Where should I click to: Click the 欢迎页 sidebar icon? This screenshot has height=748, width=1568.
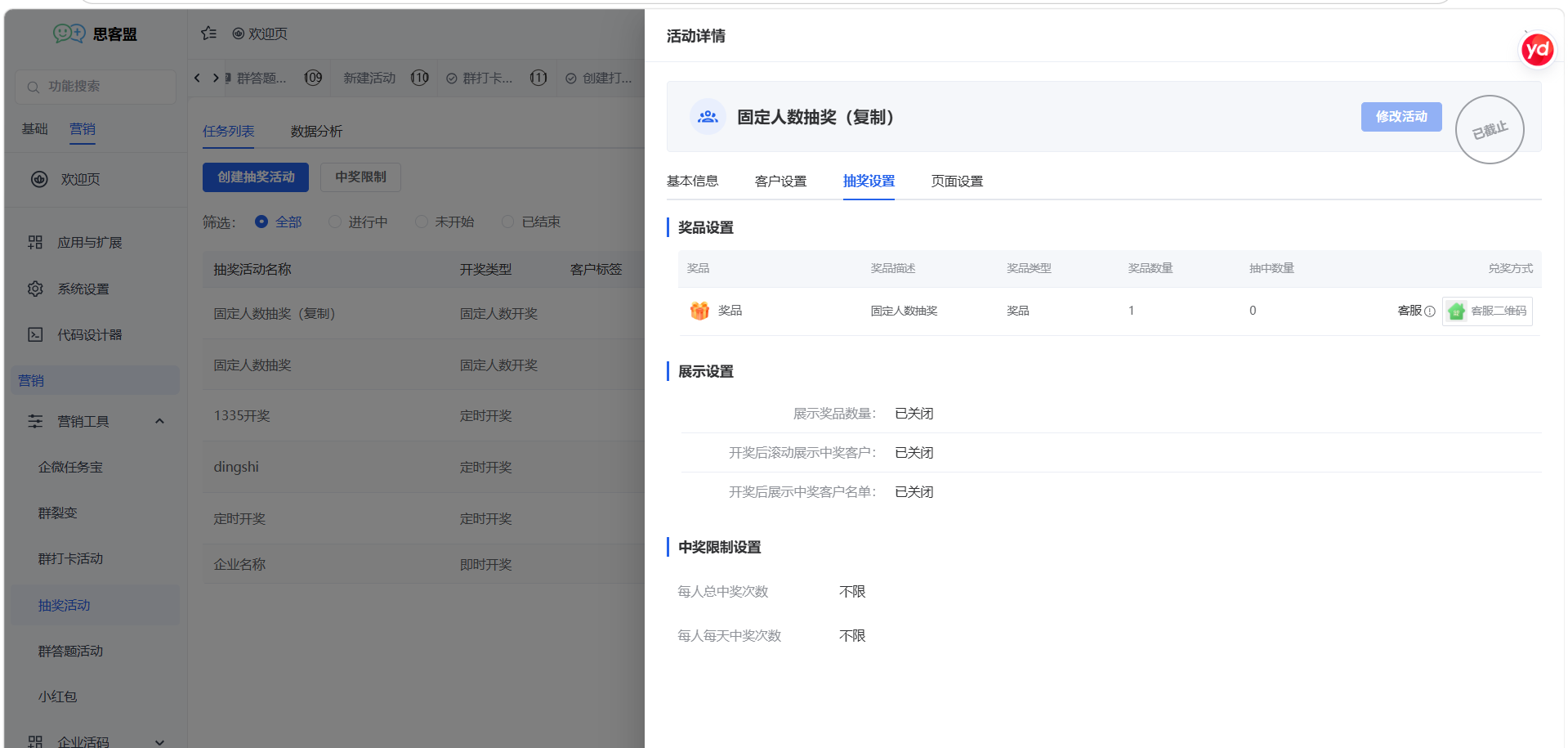pyautogui.click(x=39, y=179)
